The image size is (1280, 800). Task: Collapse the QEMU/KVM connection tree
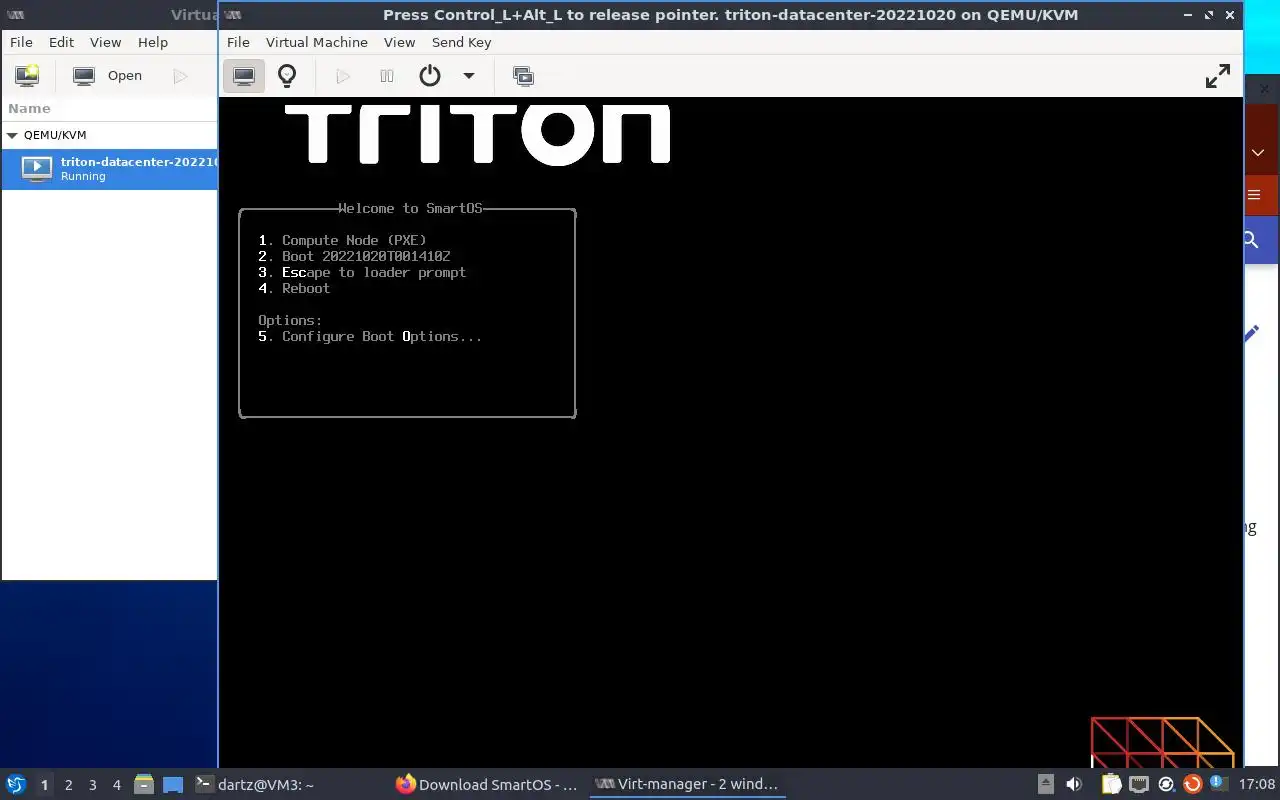[12, 135]
